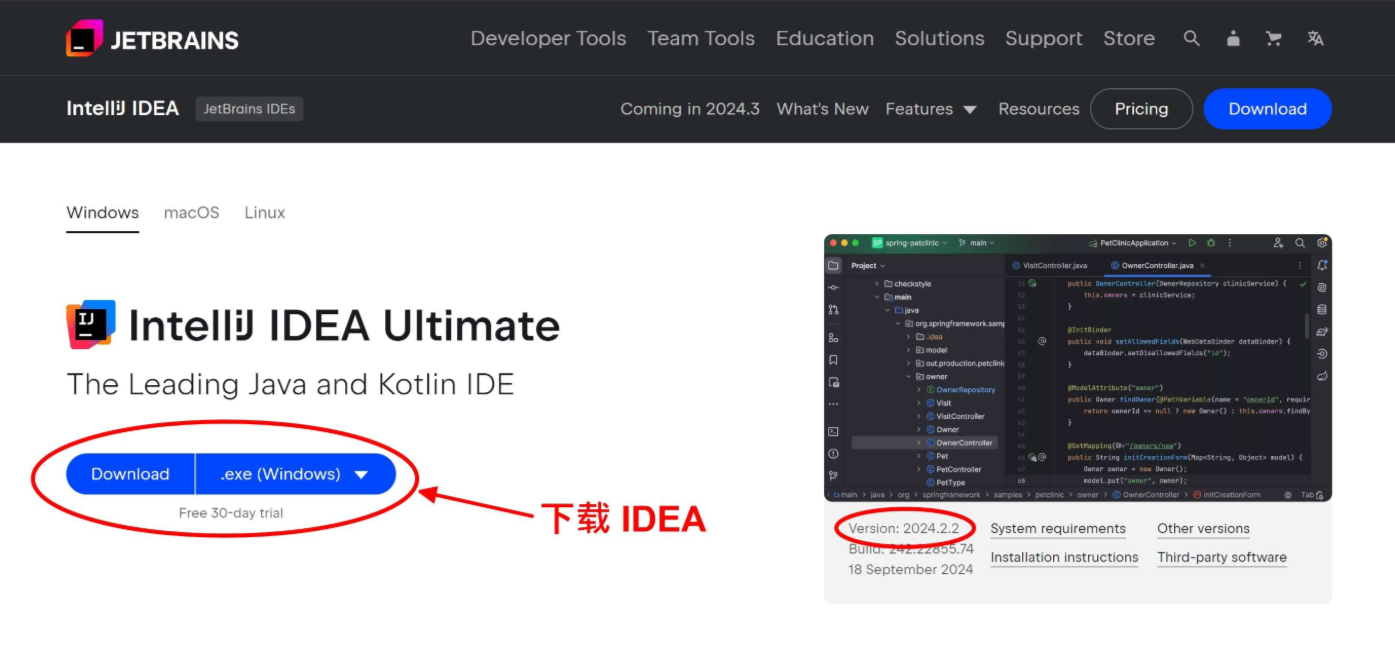Open Resources page

[1039, 109]
